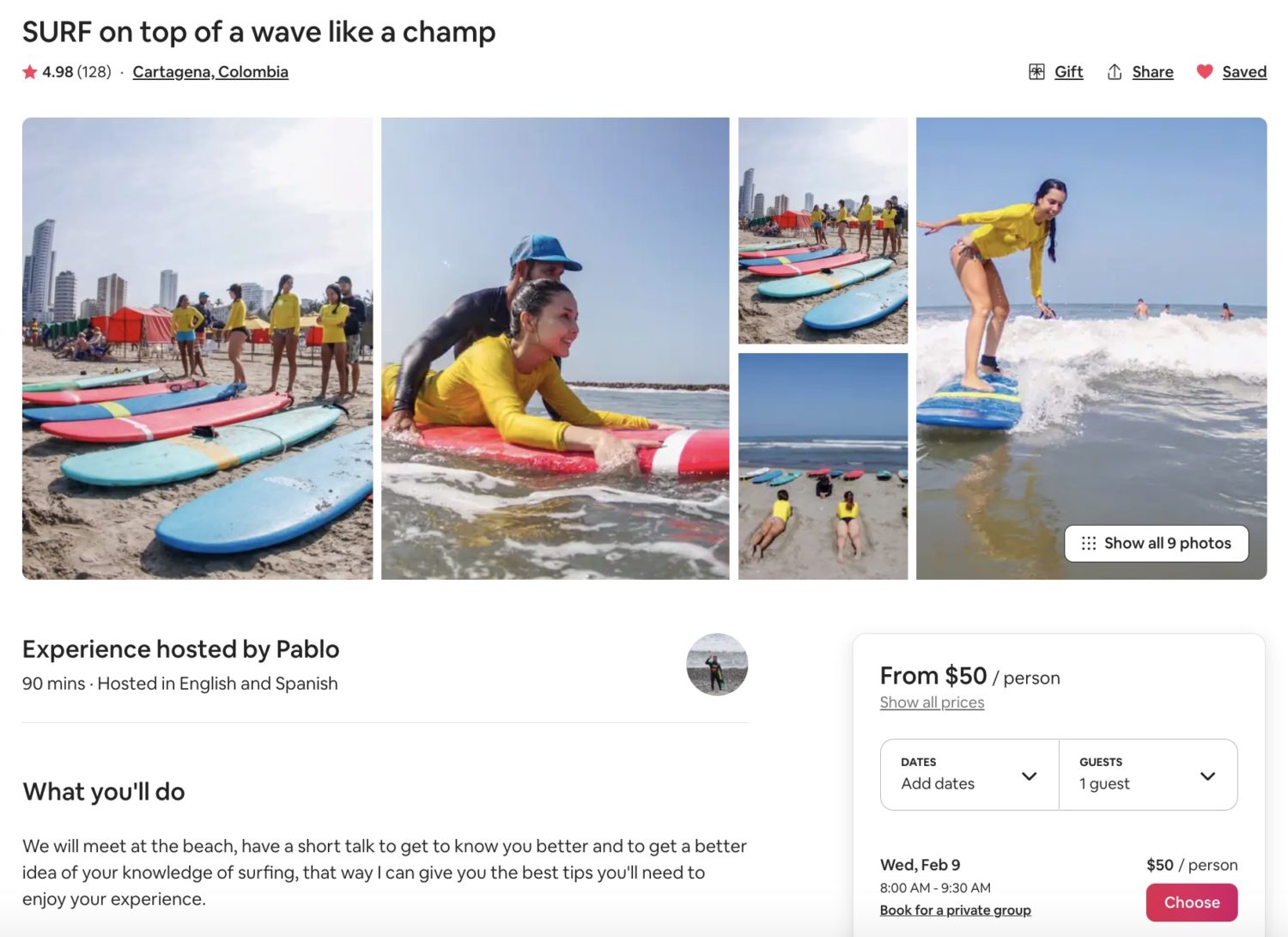Open Book for a private group
Screen dimensions: 1288x937
pos(955,910)
